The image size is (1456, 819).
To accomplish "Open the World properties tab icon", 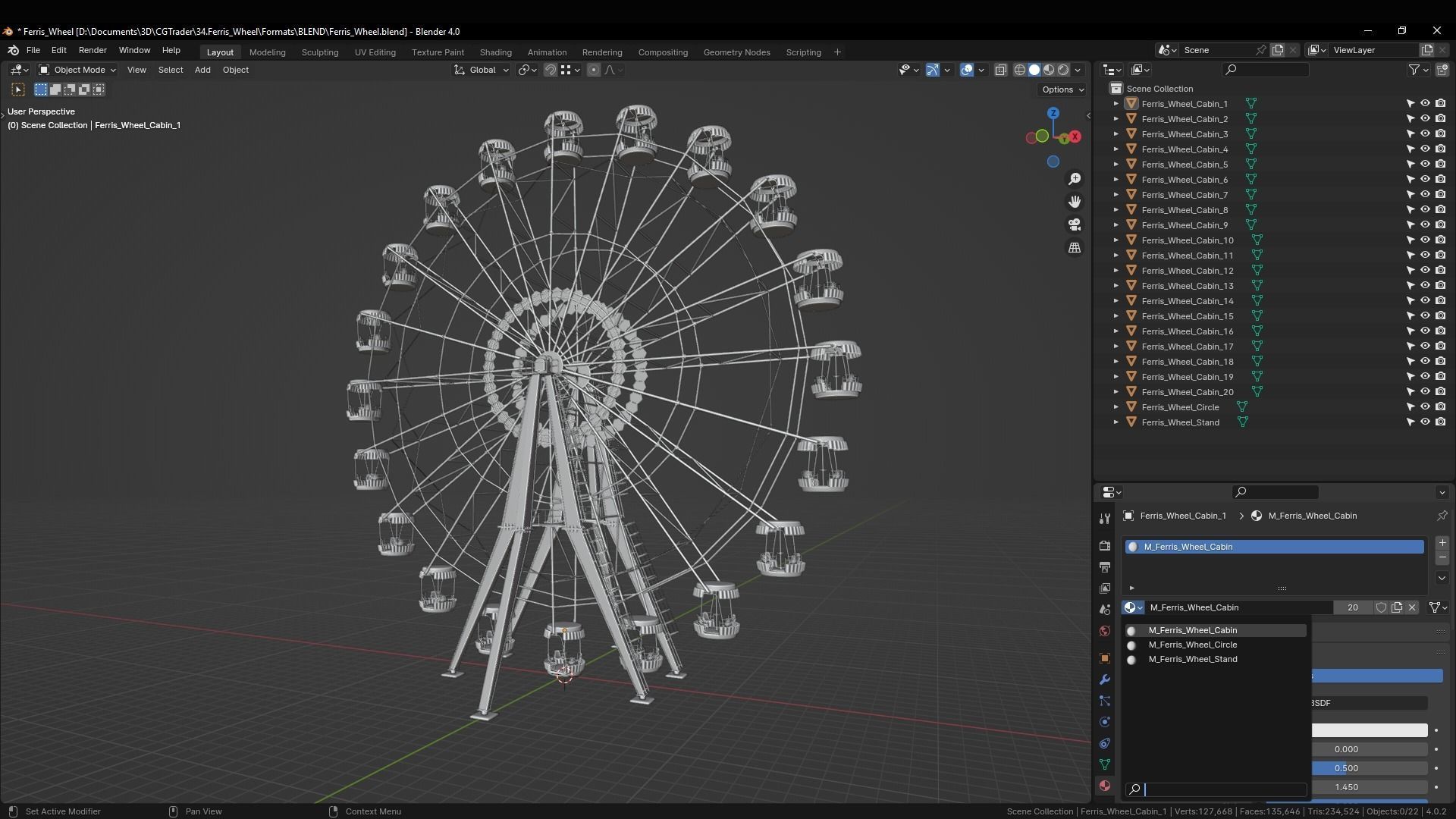I will [1105, 631].
